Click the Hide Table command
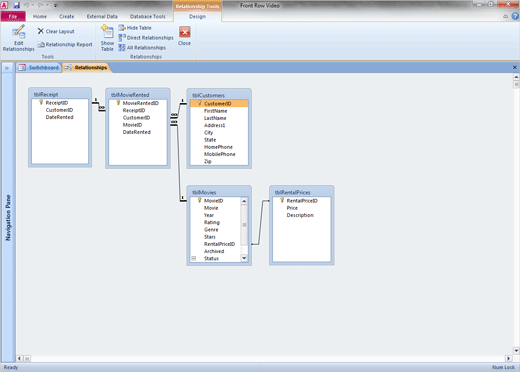 coord(135,28)
